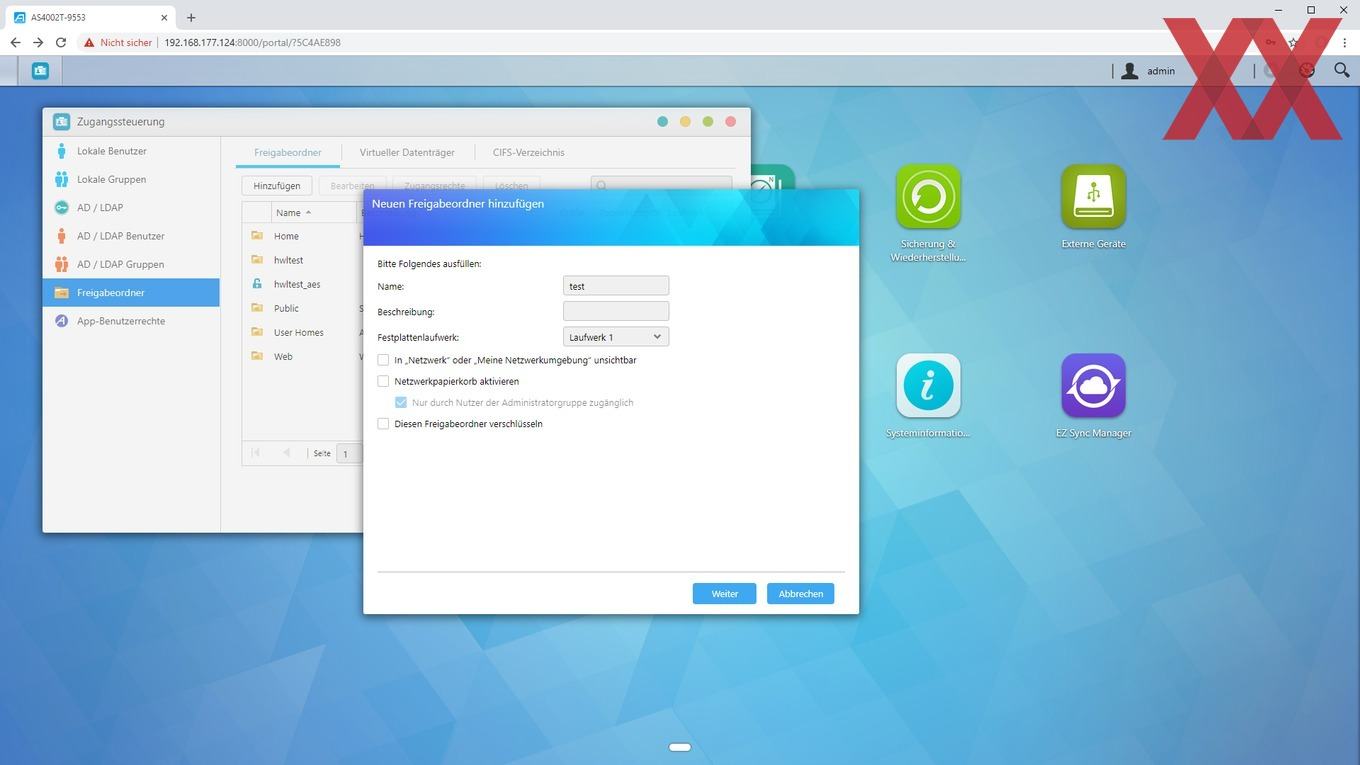Open the Systeminformationen desktop app
Screen dimensions: 1360x765
tap(928, 386)
